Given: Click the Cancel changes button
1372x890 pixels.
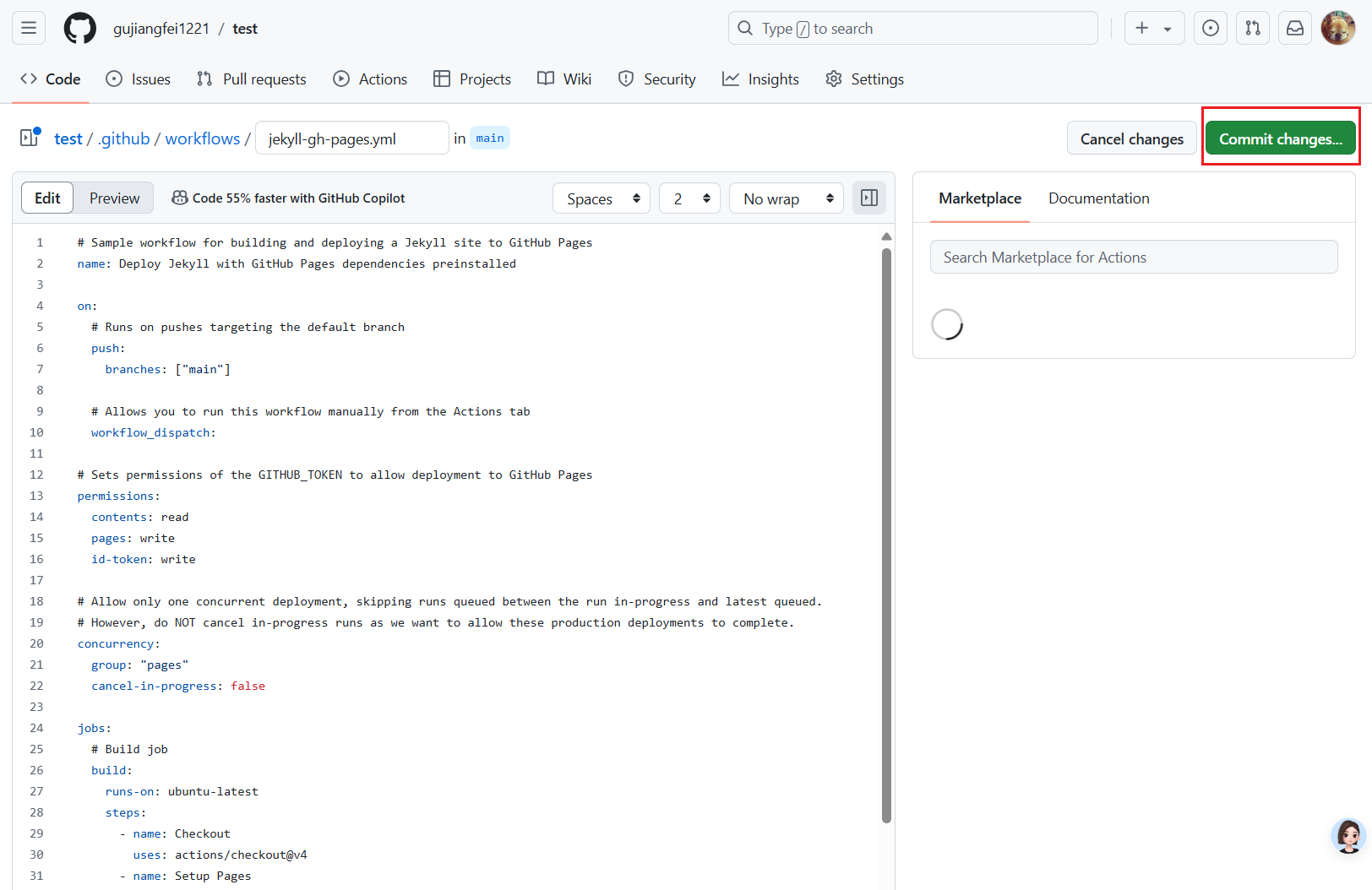Looking at the screenshot, I should (1131, 138).
